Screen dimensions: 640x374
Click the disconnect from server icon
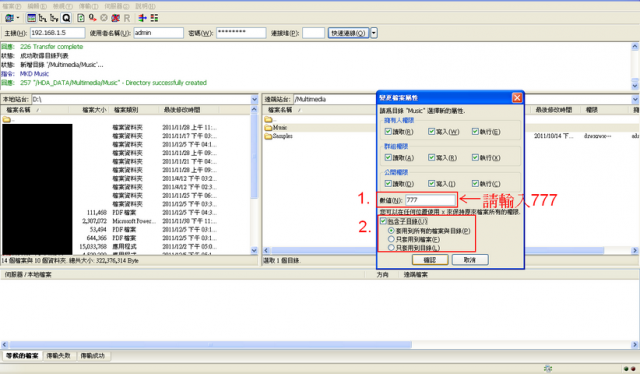(x=116, y=18)
